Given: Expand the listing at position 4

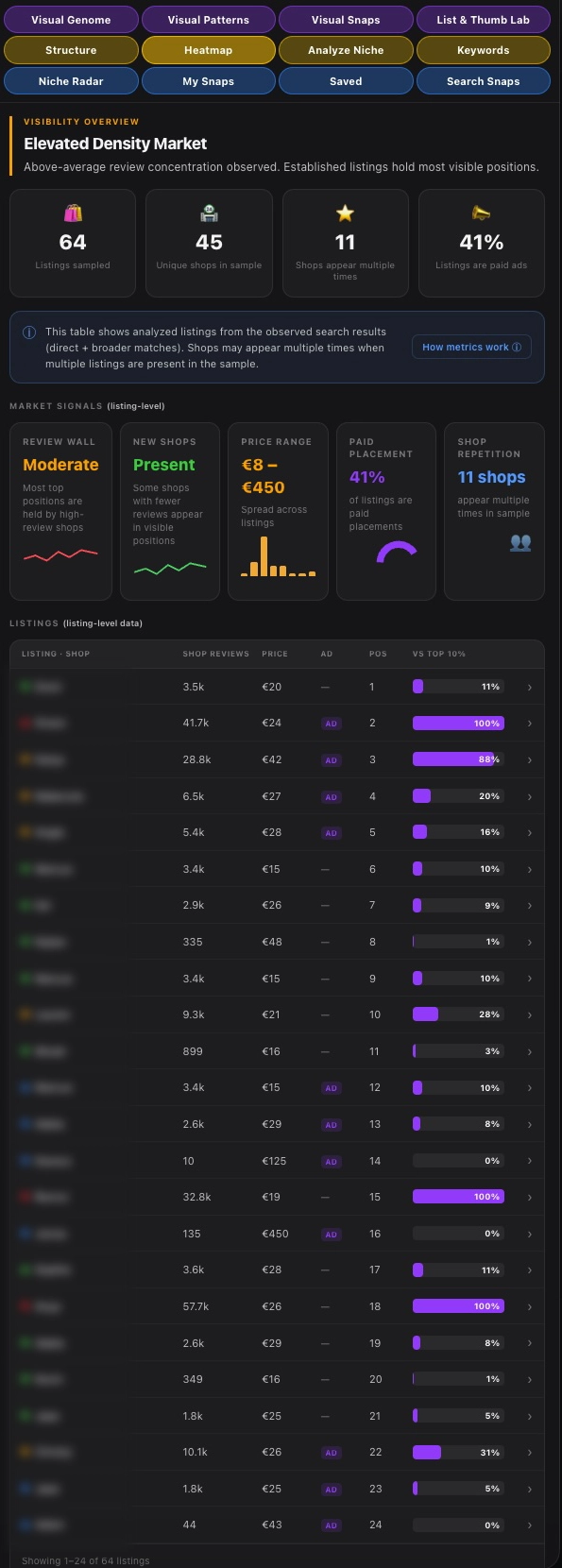Looking at the screenshot, I should (x=529, y=797).
